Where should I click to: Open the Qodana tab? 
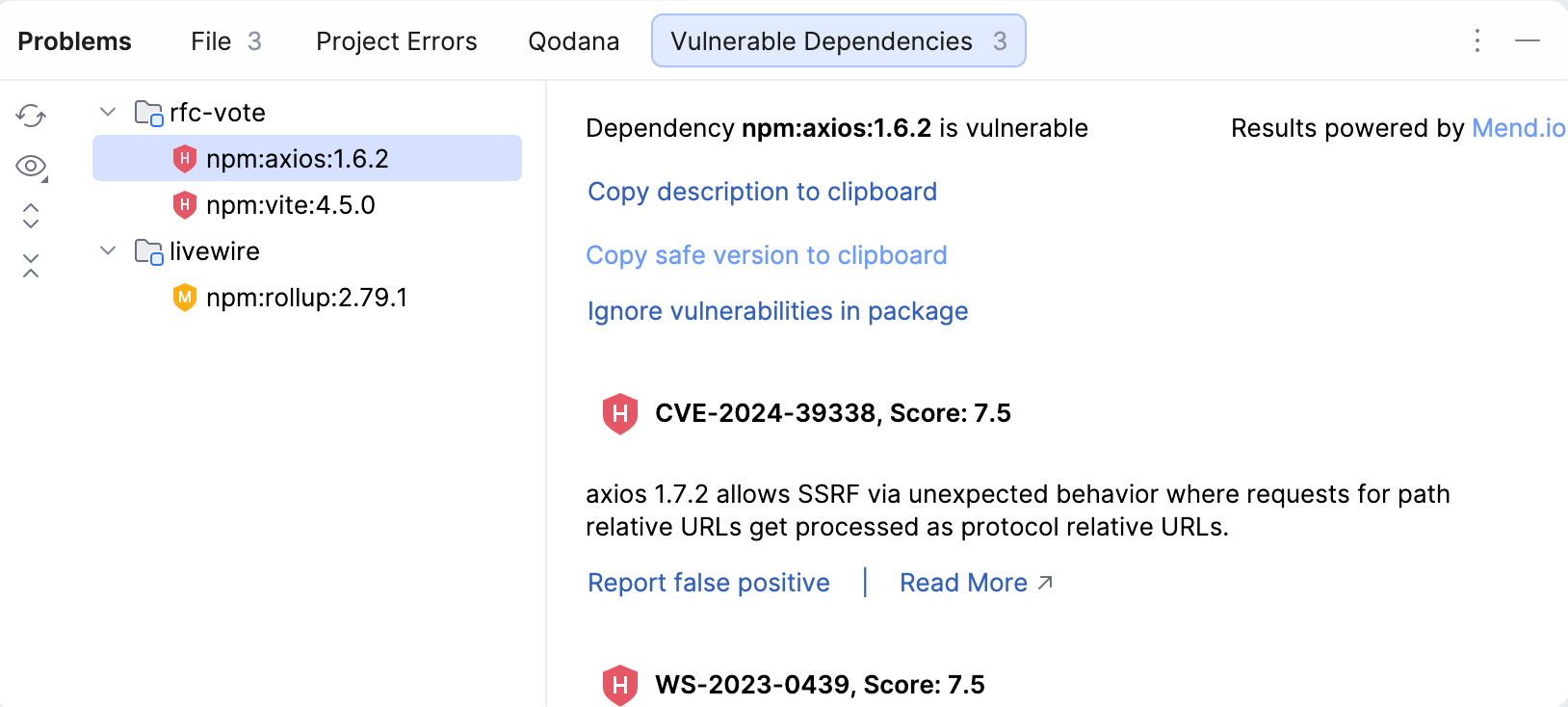tap(573, 40)
